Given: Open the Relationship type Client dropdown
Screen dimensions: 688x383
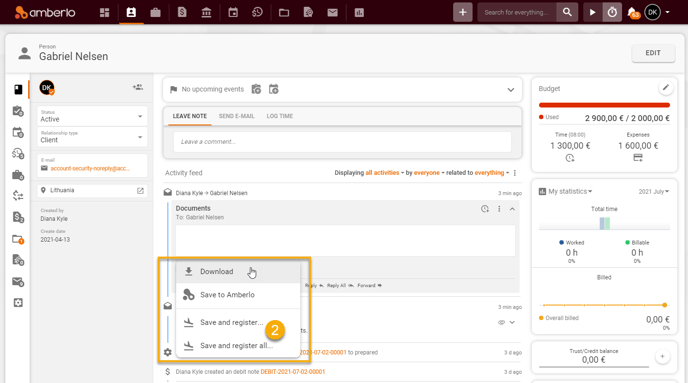Looking at the screenshot, I should pyautogui.click(x=92, y=137).
